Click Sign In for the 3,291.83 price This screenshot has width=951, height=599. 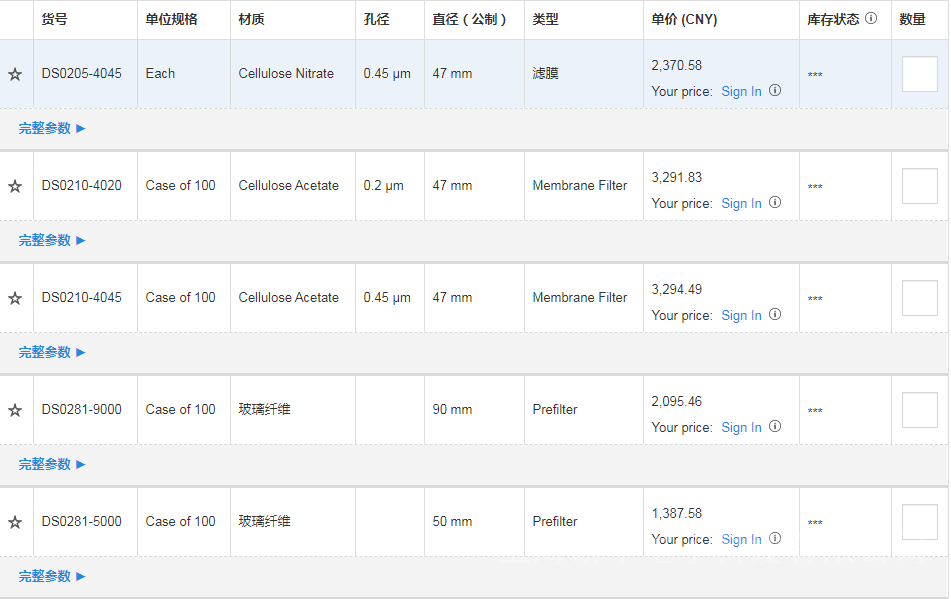(741, 203)
